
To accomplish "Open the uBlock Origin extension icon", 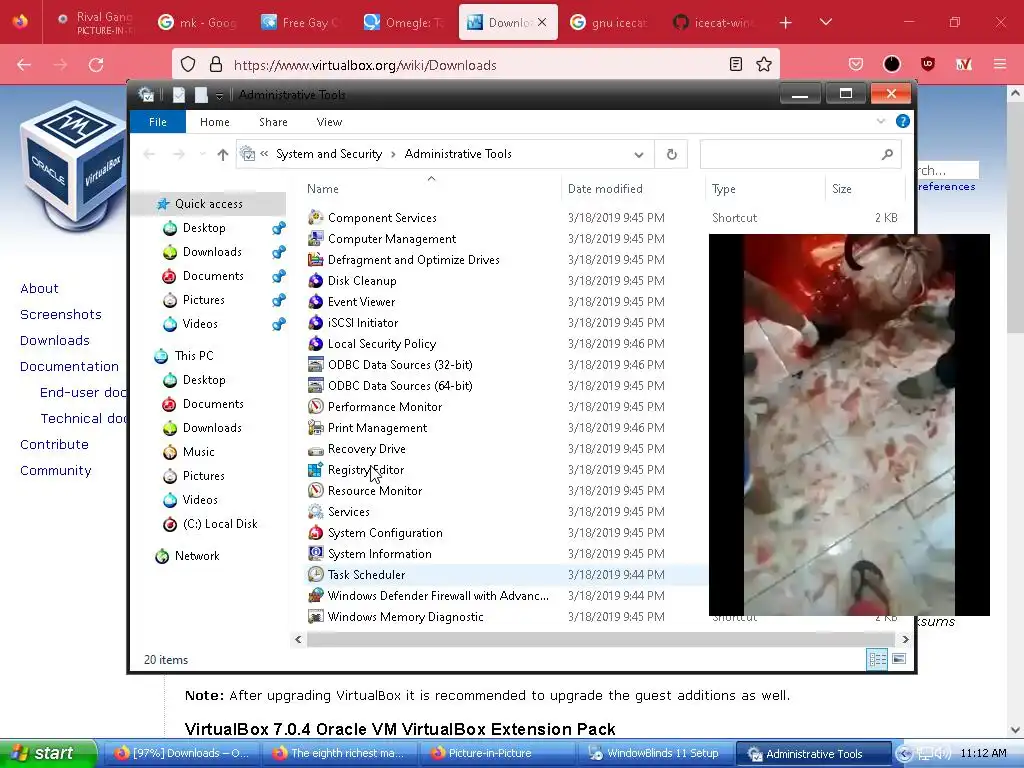I will click(x=927, y=64).
